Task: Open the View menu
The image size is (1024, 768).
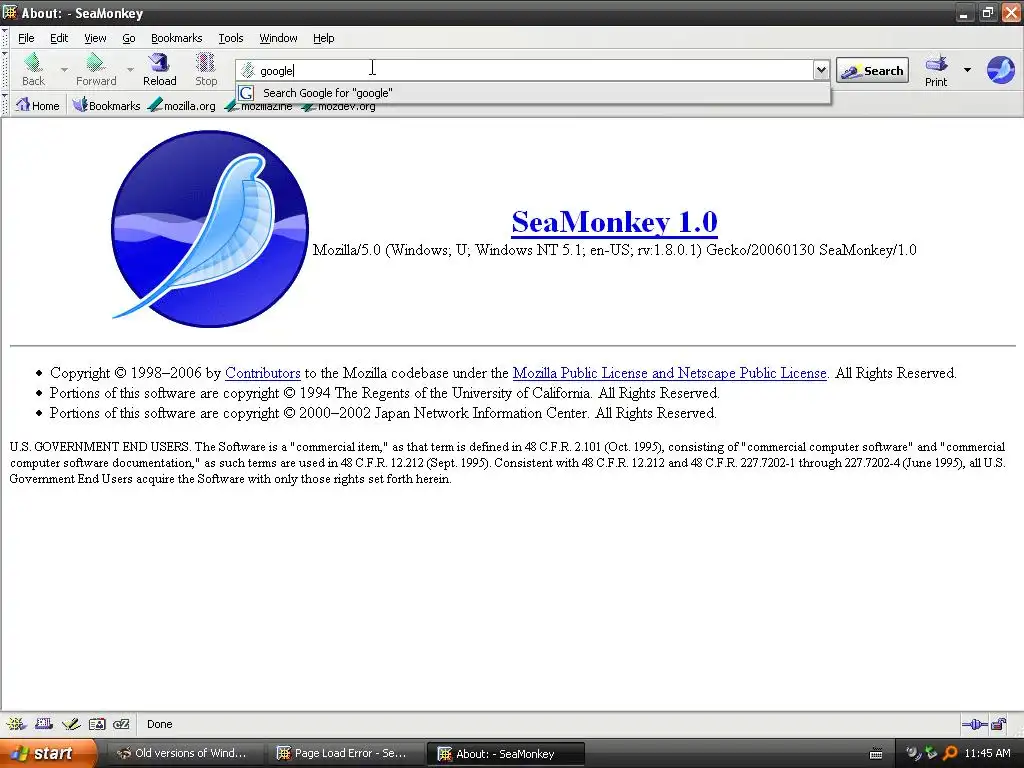Action: (95, 38)
